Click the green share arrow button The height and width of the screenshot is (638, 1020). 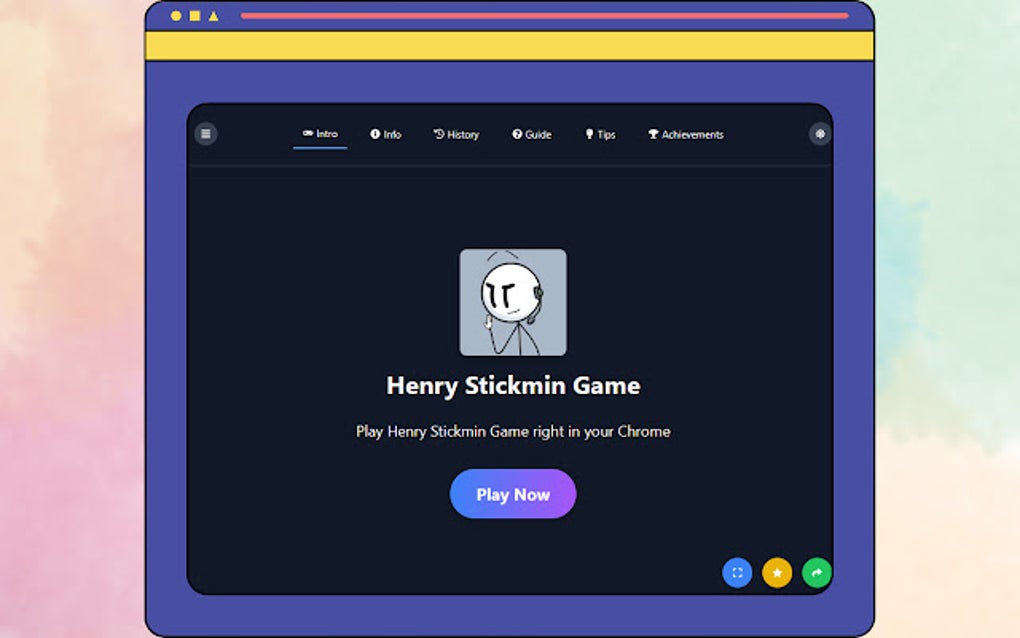point(816,573)
